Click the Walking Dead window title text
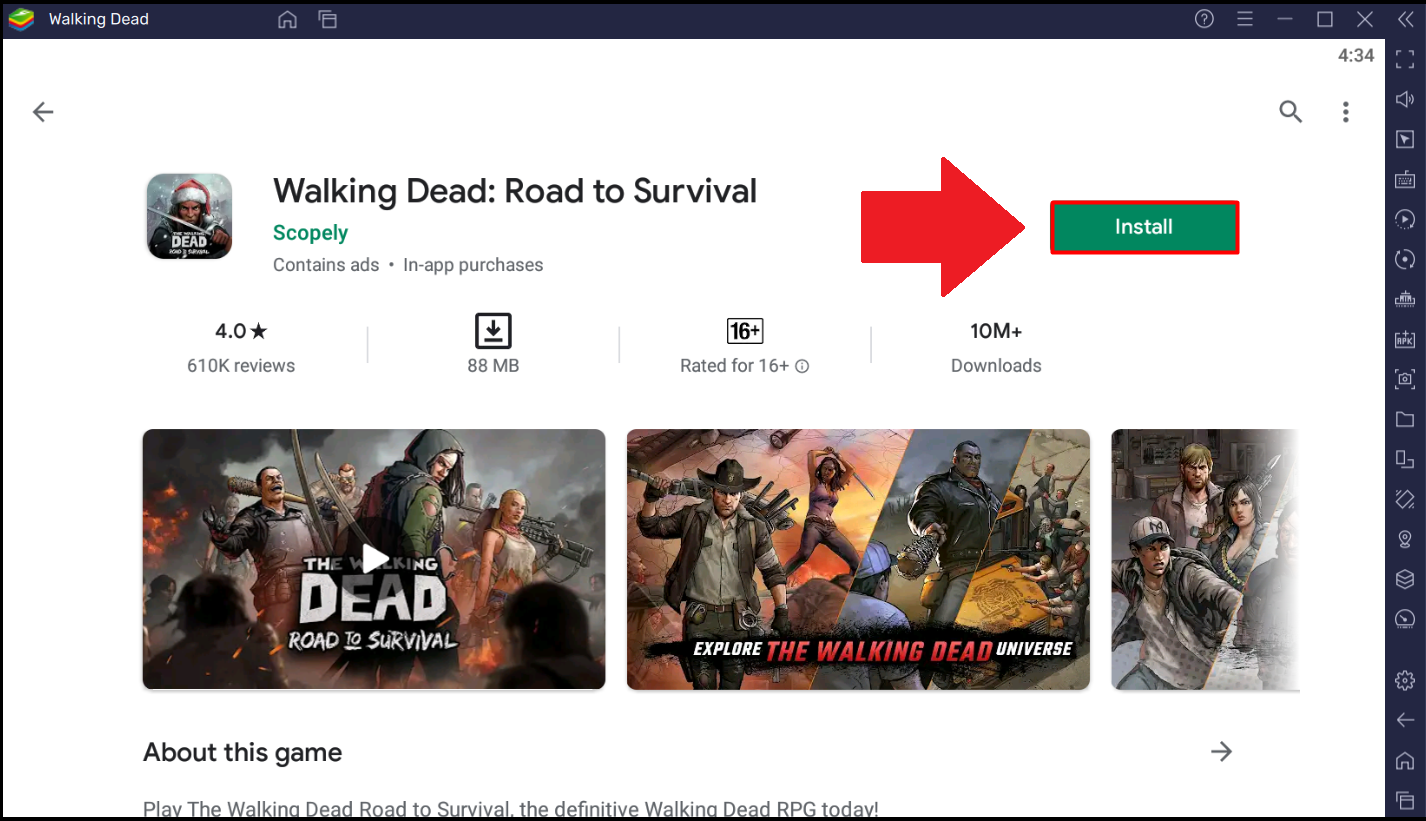 (99, 19)
